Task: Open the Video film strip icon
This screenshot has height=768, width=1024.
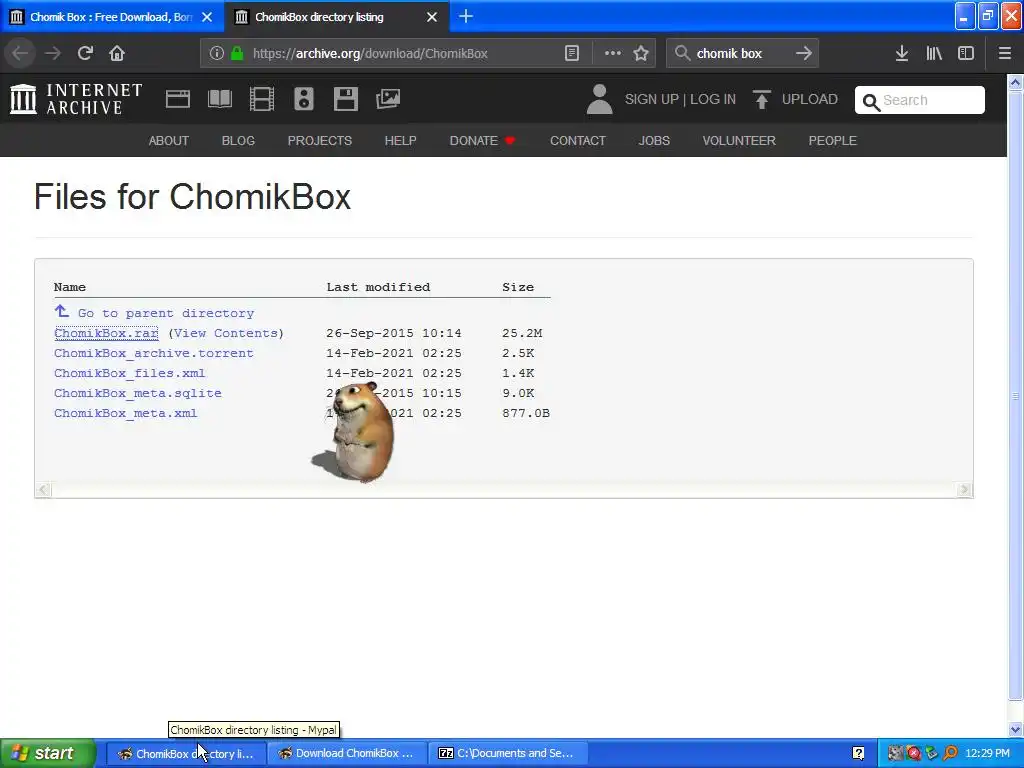Action: pos(262,99)
